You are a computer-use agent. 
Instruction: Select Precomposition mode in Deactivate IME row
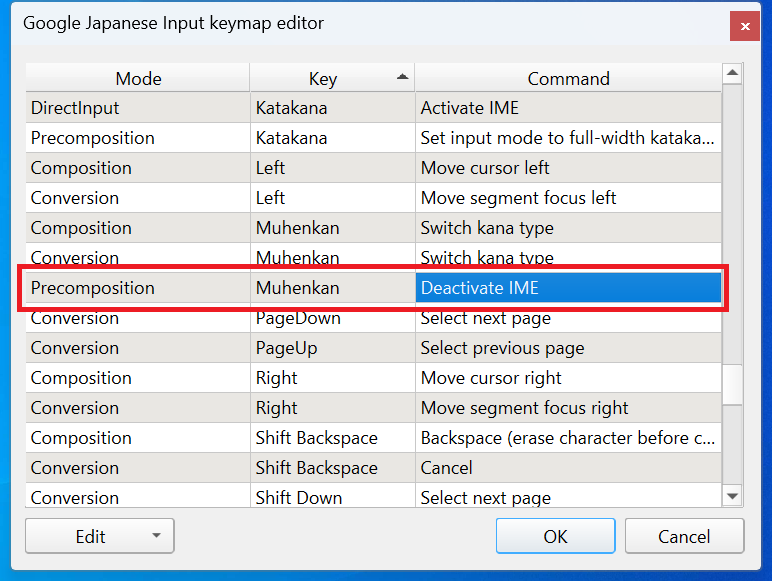[138, 288]
